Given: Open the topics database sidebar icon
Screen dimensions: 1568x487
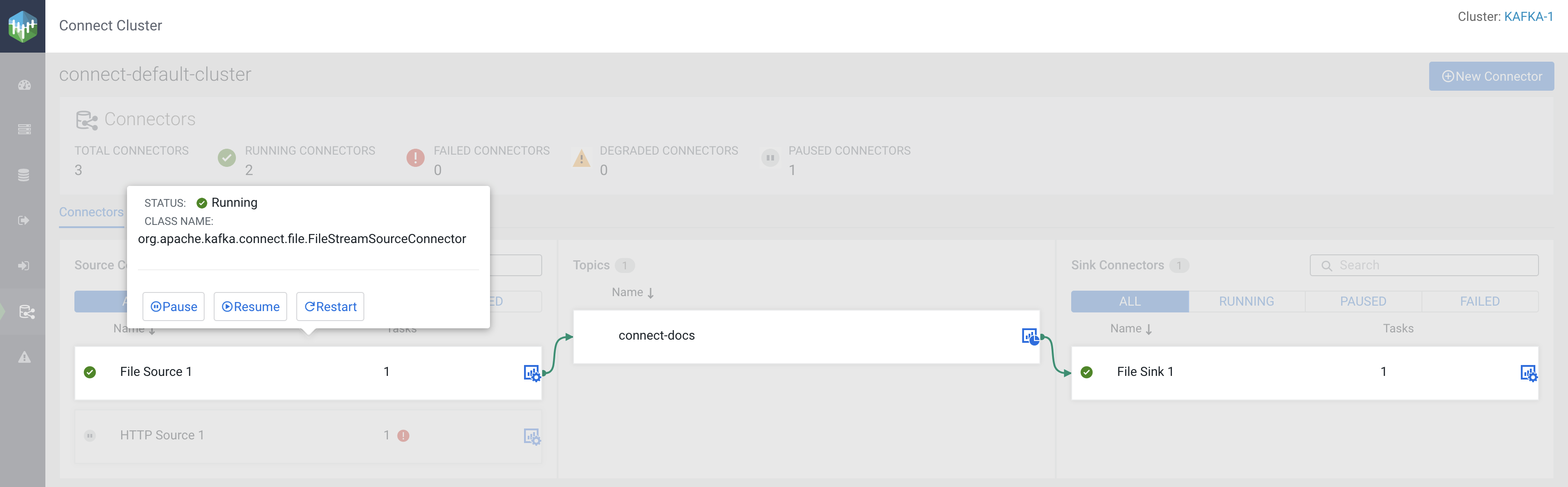Looking at the screenshot, I should [24, 175].
